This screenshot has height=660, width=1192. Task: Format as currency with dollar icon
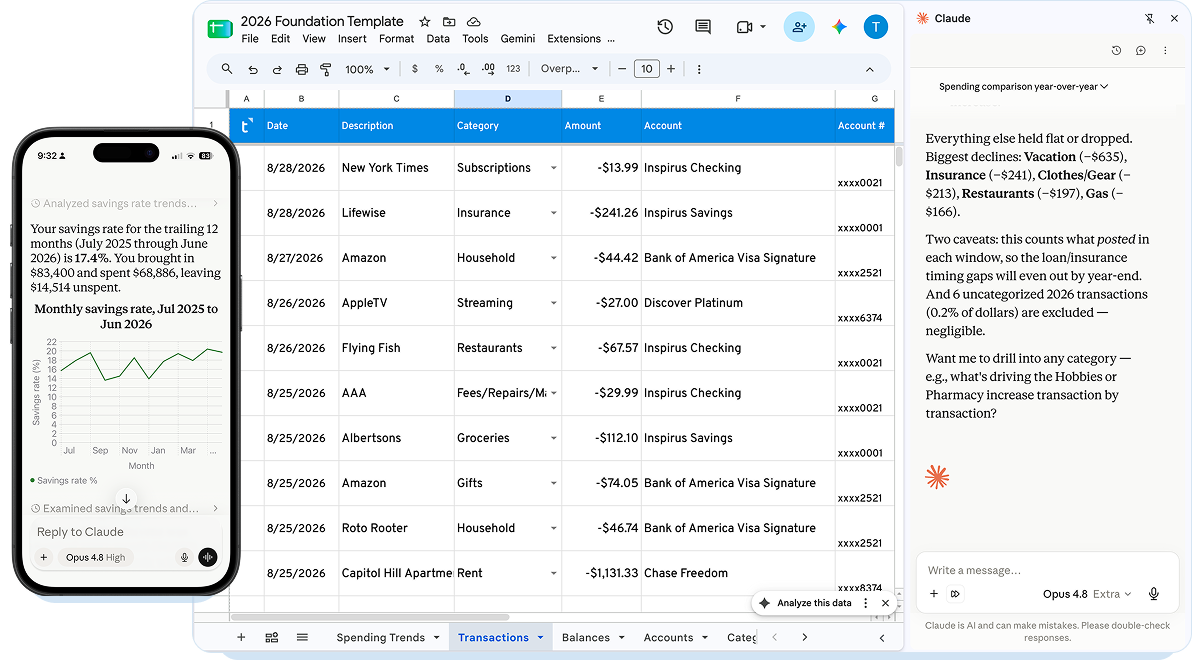[414, 69]
